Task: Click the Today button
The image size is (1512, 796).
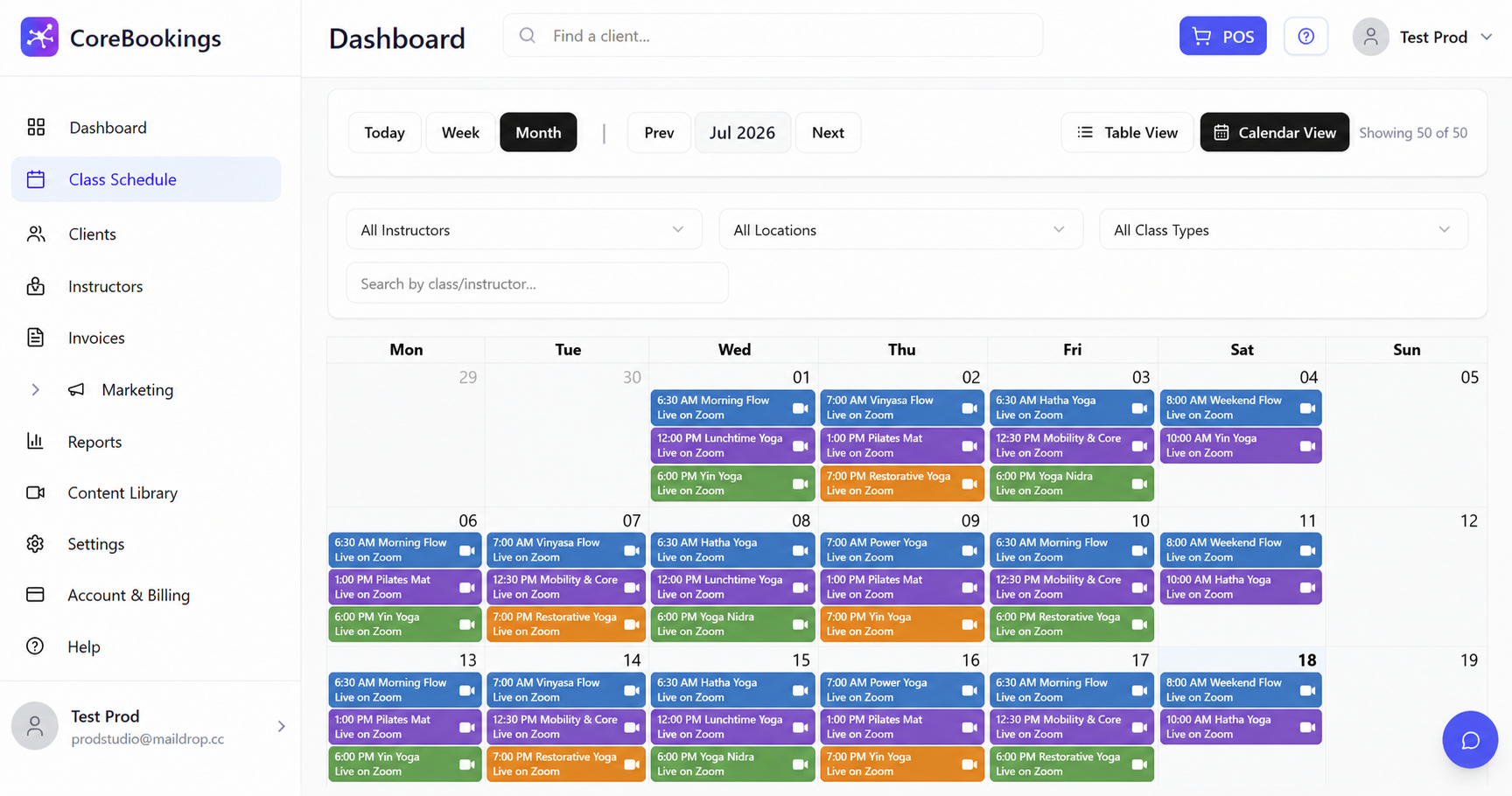Action: coord(384,132)
